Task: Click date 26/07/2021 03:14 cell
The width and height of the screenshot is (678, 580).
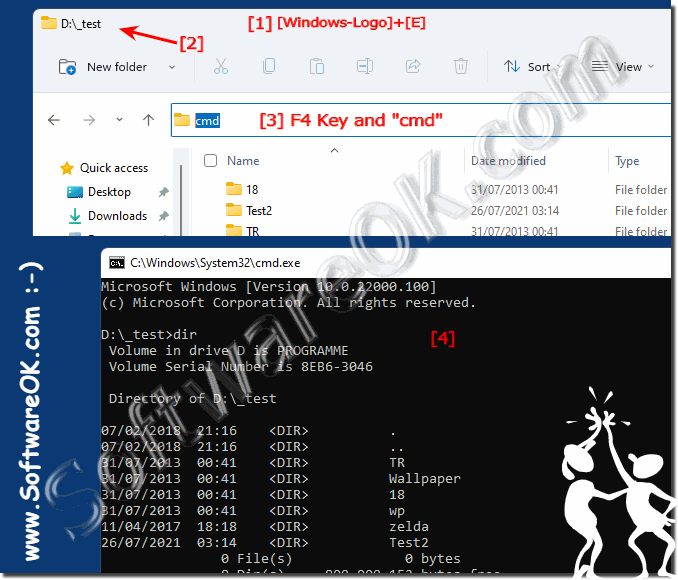Action: (515, 211)
